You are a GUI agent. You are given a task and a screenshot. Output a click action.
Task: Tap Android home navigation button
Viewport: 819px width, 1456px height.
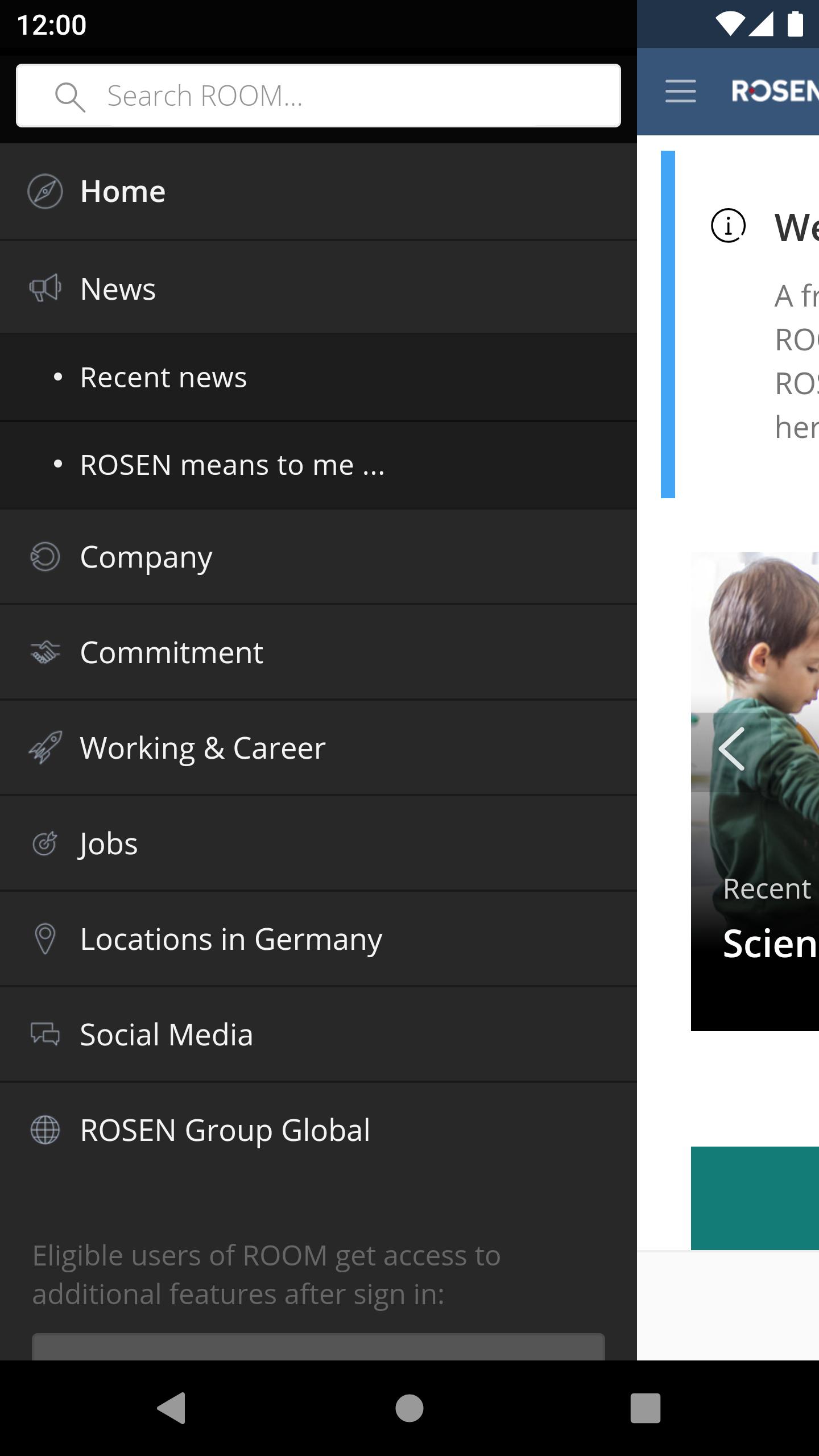pyautogui.click(x=409, y=1408)
